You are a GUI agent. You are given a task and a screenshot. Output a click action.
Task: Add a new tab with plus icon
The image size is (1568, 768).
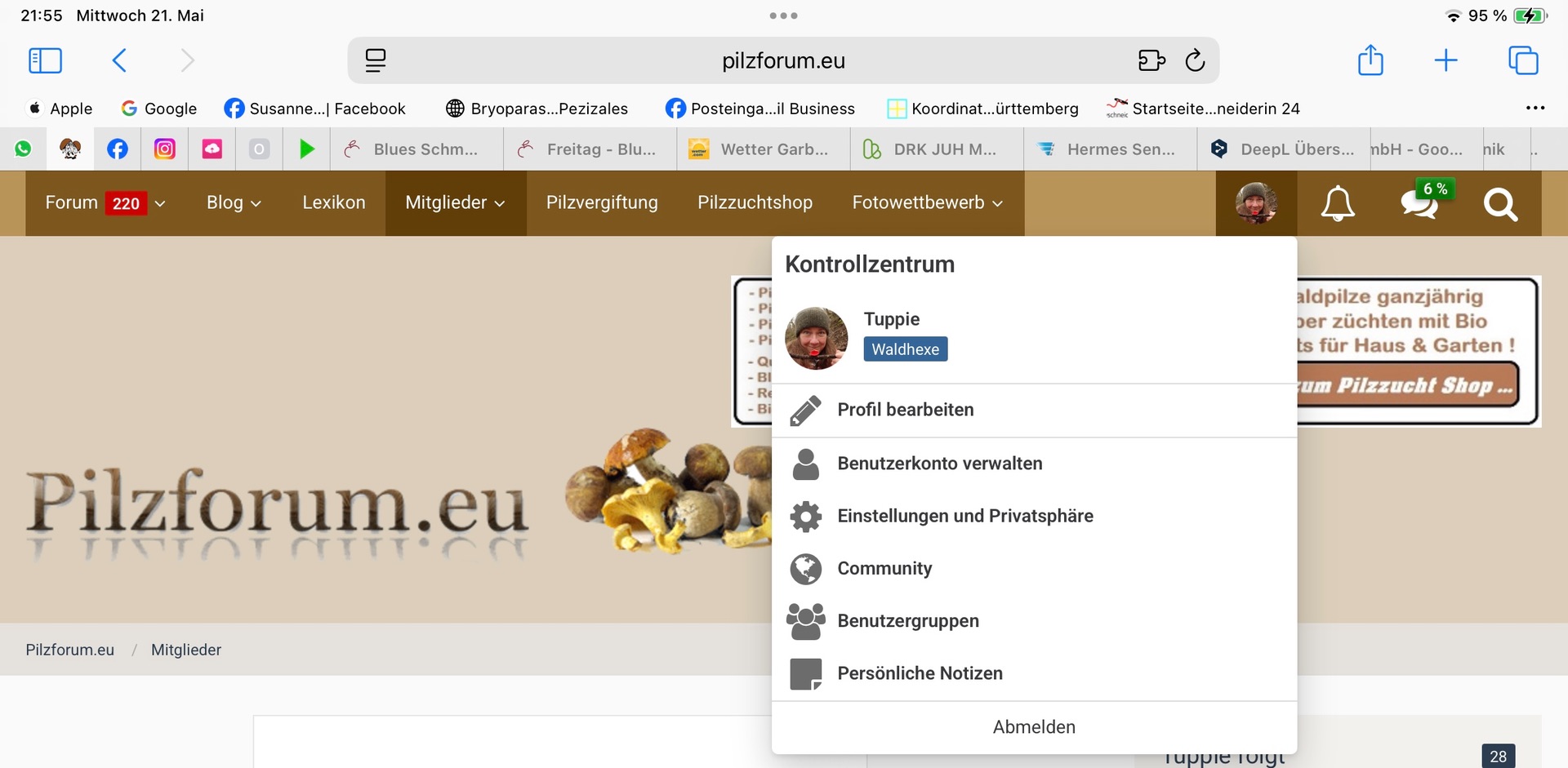point(1445,60)
